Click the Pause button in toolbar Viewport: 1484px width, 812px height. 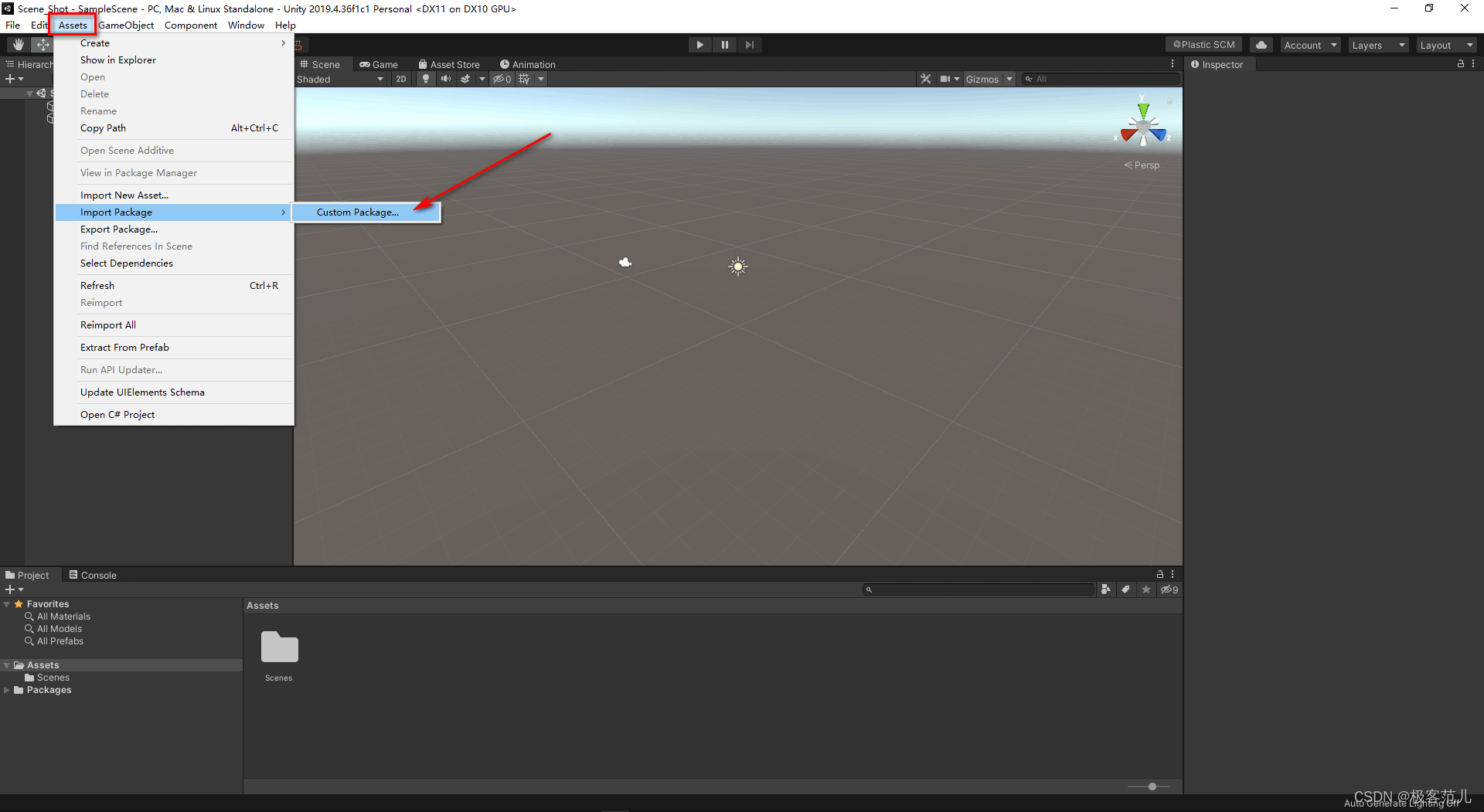click(x=724, y=45)
